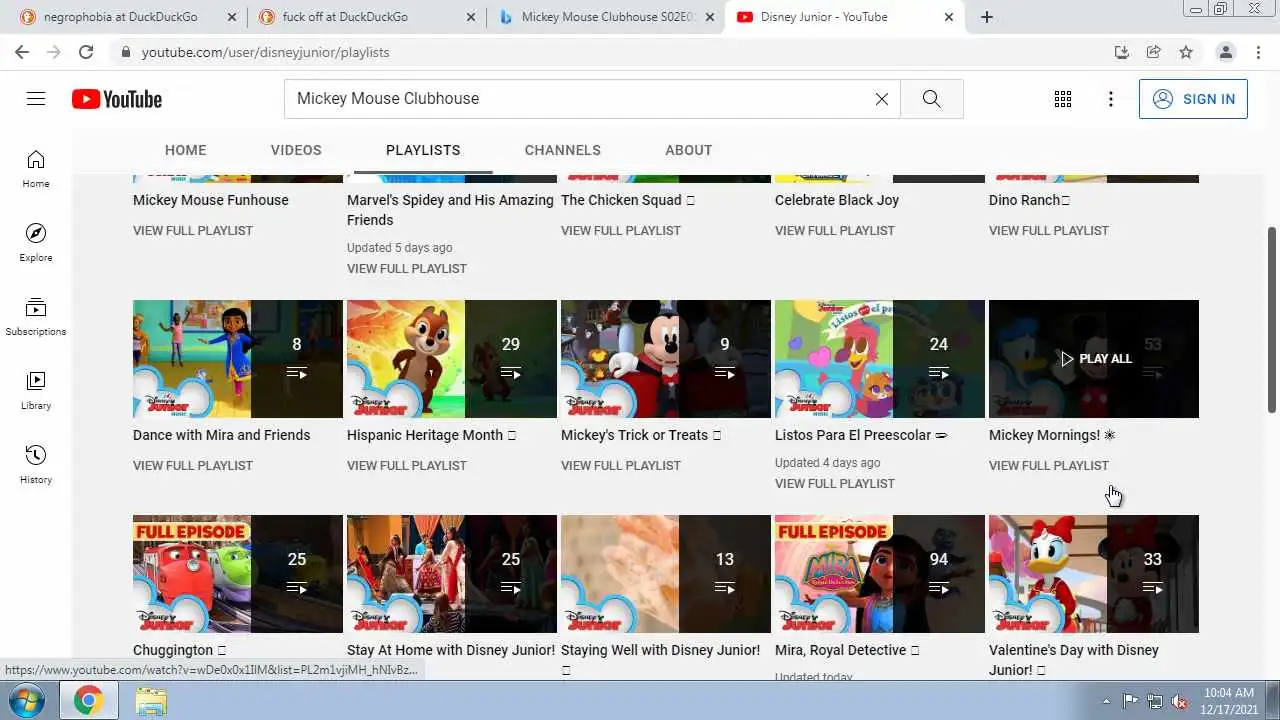The width and height of the screenshot is (1280, 720).
Task: Open the channel HOME tab
Action: point(185,150)
